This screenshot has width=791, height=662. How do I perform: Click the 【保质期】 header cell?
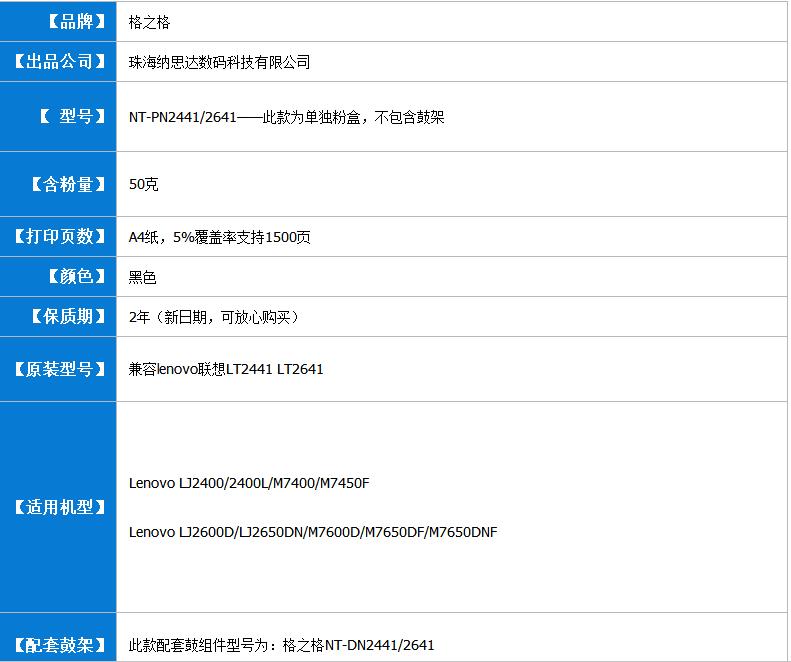coord(58,317)
